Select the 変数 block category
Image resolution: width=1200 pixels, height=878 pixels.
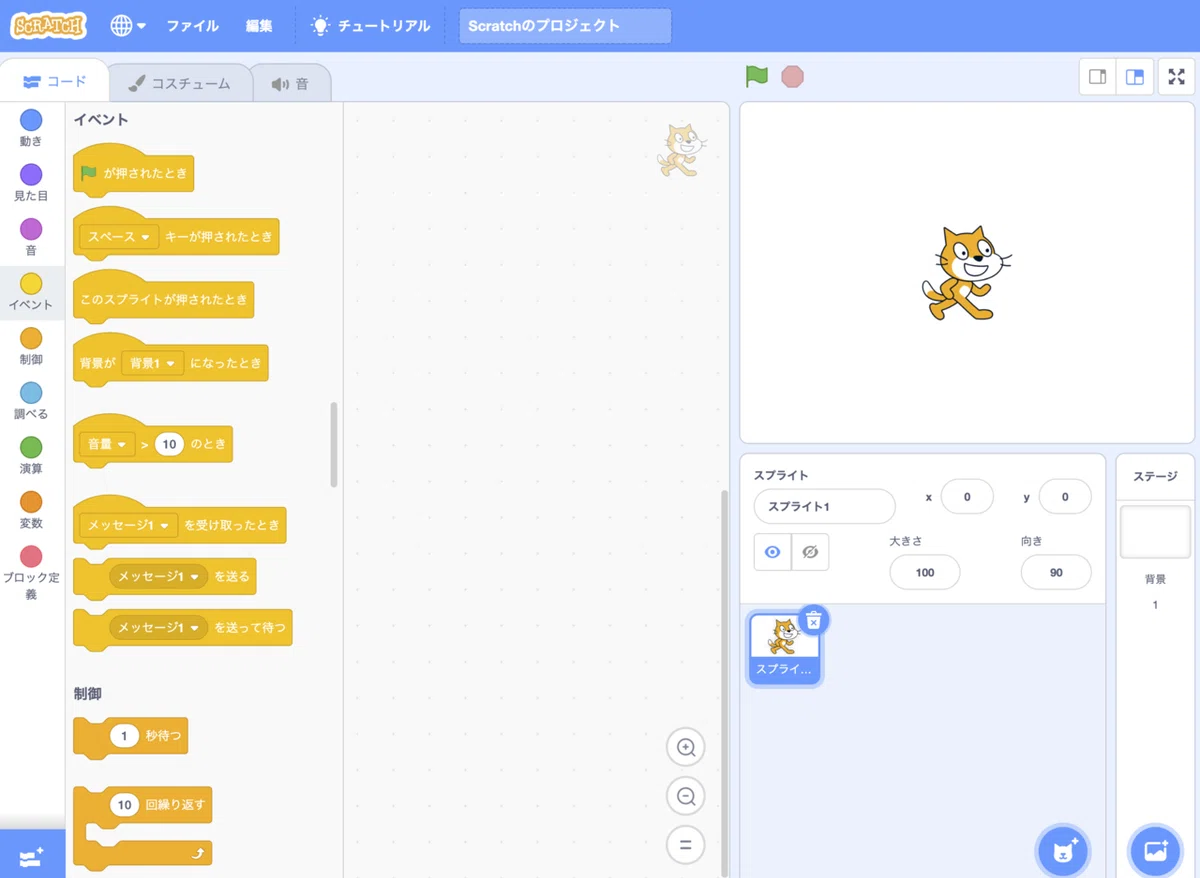click(x=31, y=510)
